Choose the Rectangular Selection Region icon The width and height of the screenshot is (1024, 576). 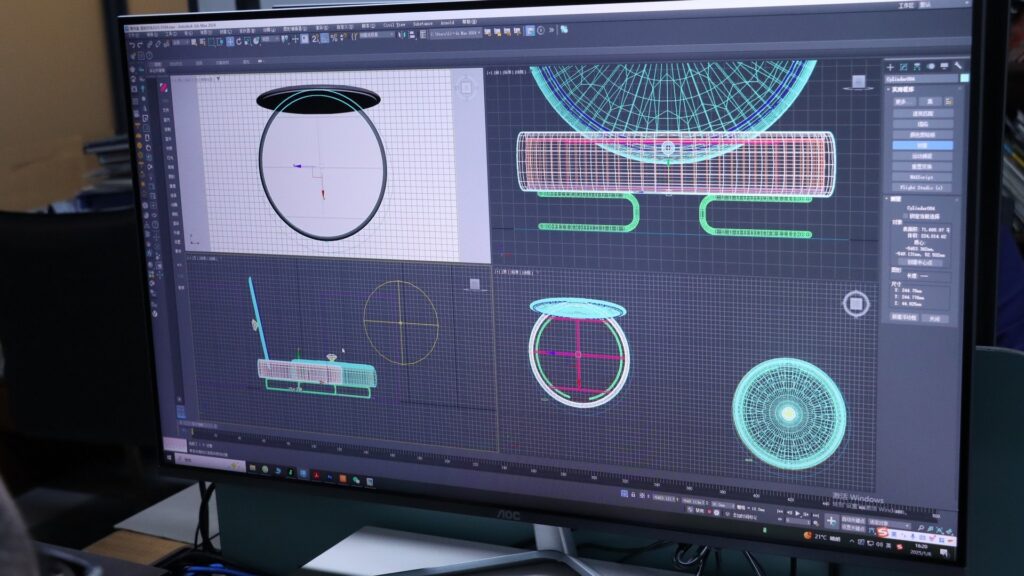210,41
